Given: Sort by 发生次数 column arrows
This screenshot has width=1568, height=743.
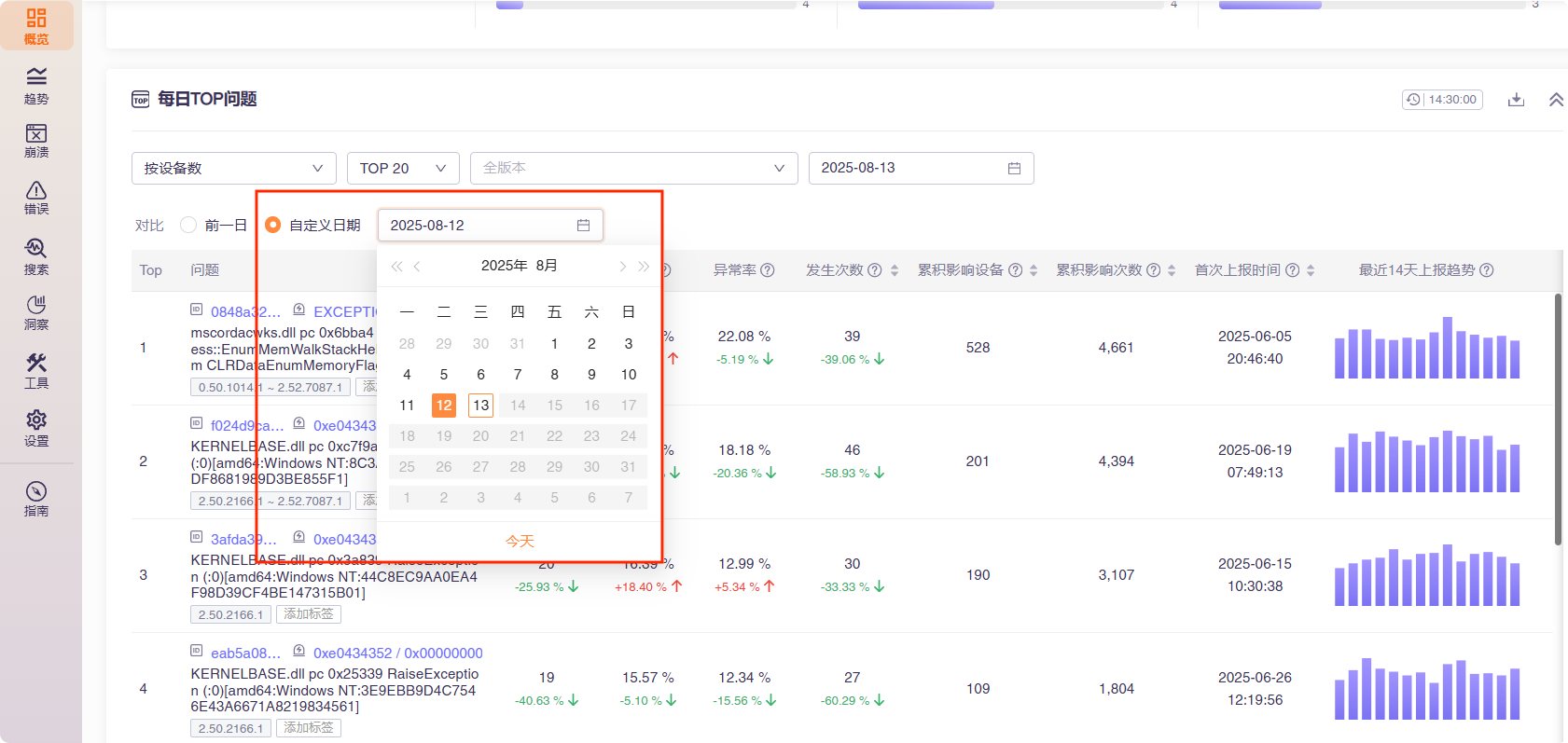Looking at the screenshot, I should coord(895,270).
